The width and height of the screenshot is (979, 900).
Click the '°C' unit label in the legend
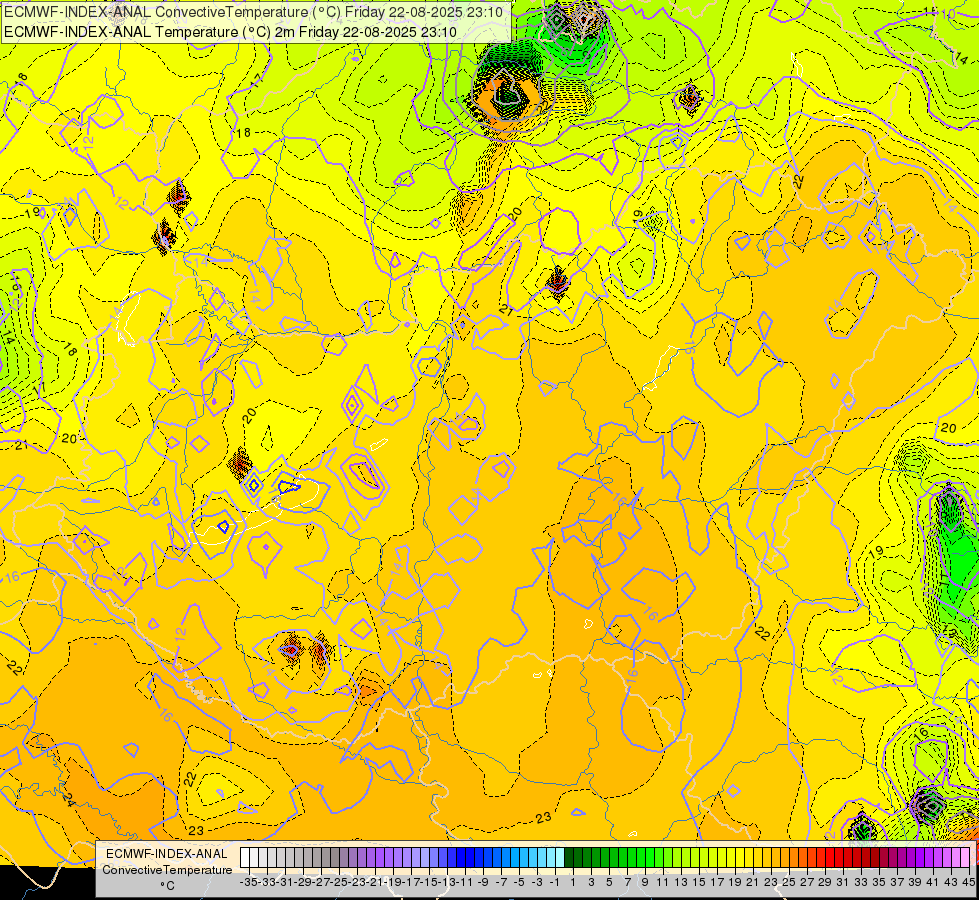167,886
